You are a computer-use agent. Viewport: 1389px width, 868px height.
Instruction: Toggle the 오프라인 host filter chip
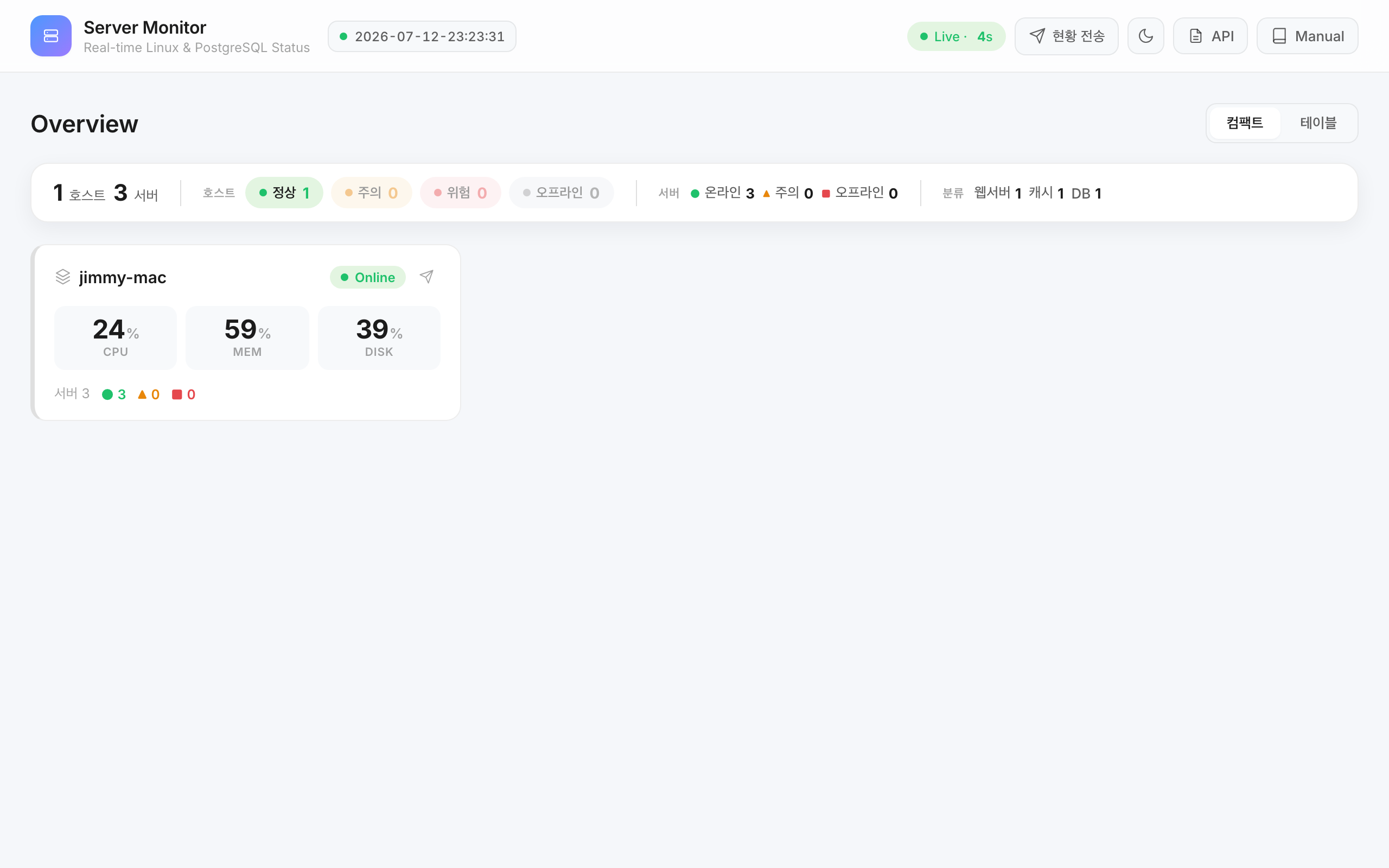(x=562, y=193)
